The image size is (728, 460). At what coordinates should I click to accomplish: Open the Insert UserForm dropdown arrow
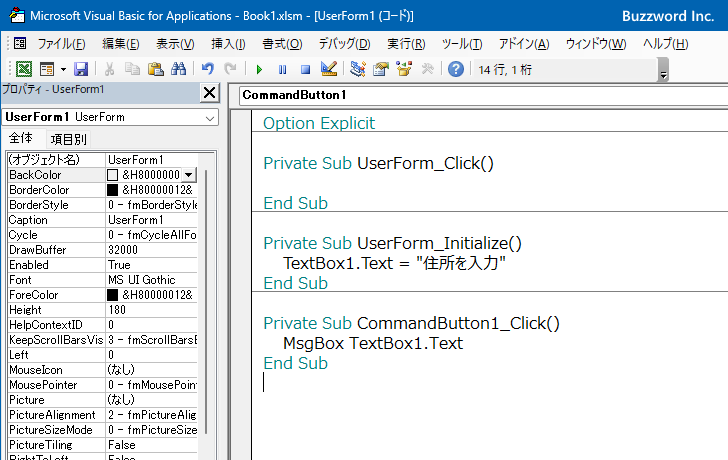click(x=63, y=70)
